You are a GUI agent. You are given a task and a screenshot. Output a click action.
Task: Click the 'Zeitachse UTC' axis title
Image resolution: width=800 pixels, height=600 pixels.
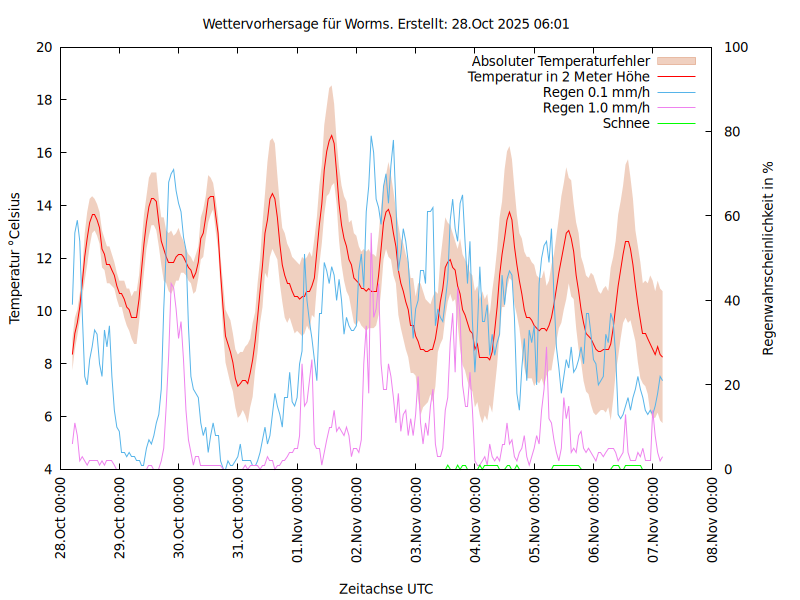pyautogui.click(x=386, y=588)
